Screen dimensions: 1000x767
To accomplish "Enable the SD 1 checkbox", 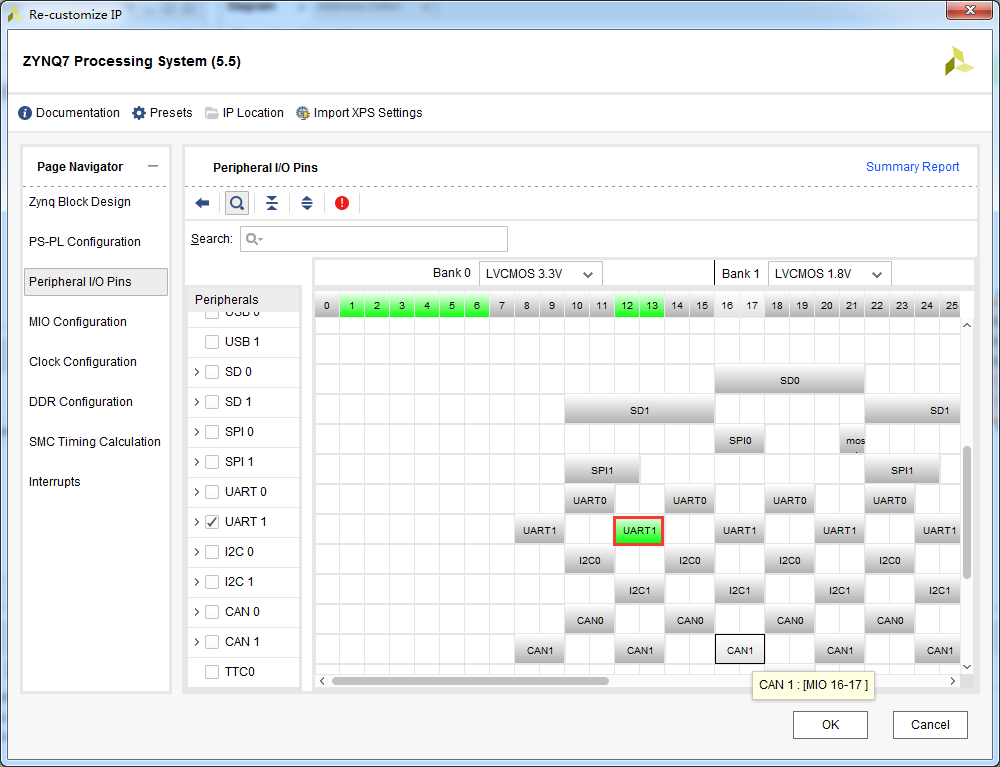I will click(x=212, y=402).
